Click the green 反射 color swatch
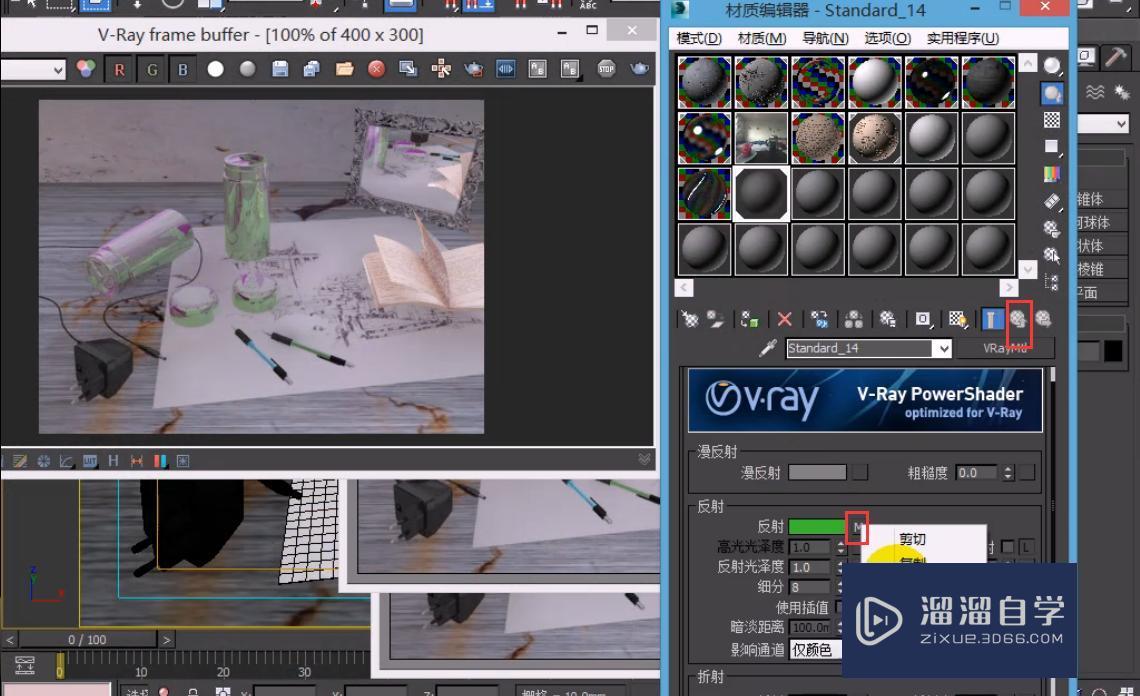 pos(817,526)
